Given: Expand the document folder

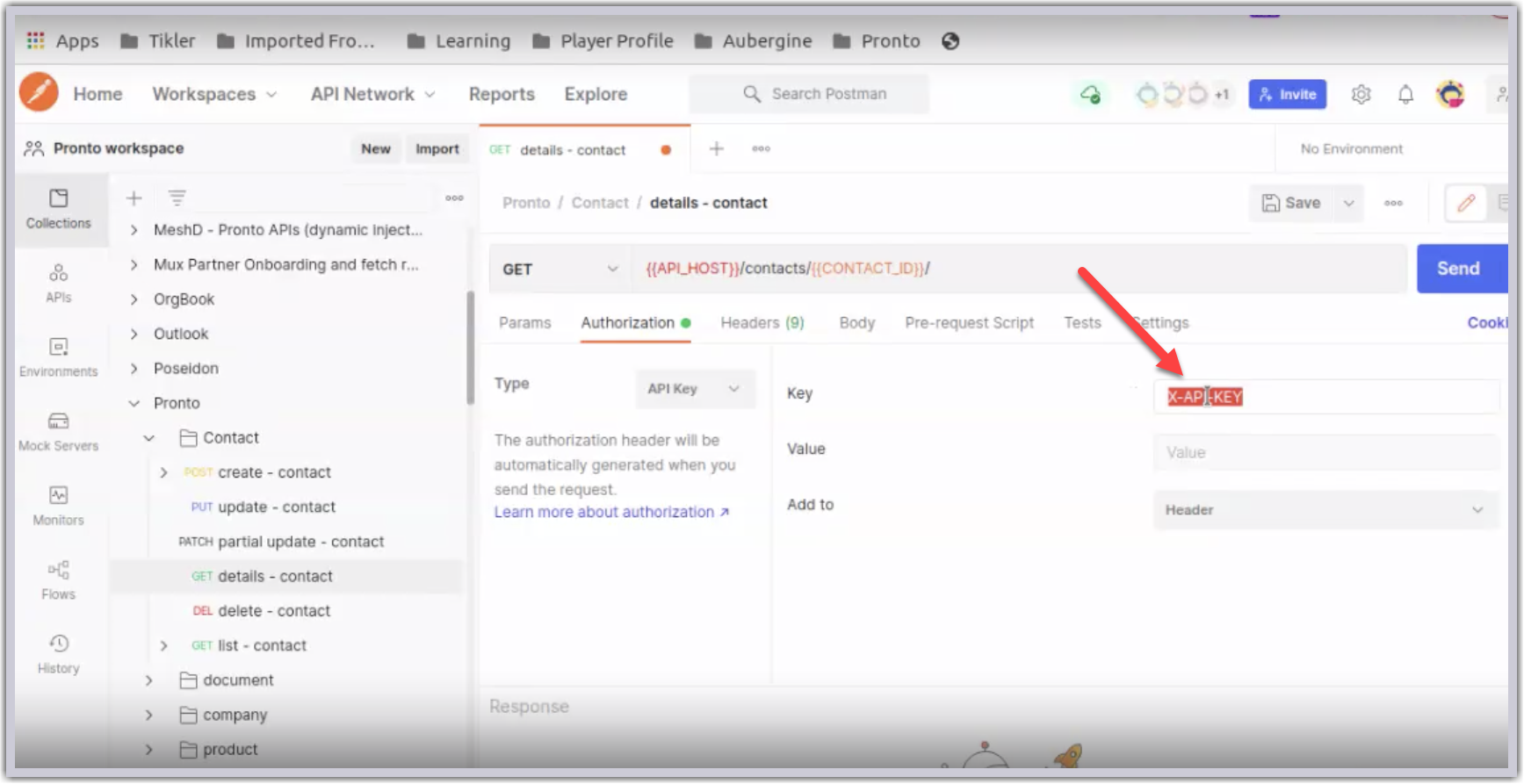Looking at the screenshot, I should (148, 680).
